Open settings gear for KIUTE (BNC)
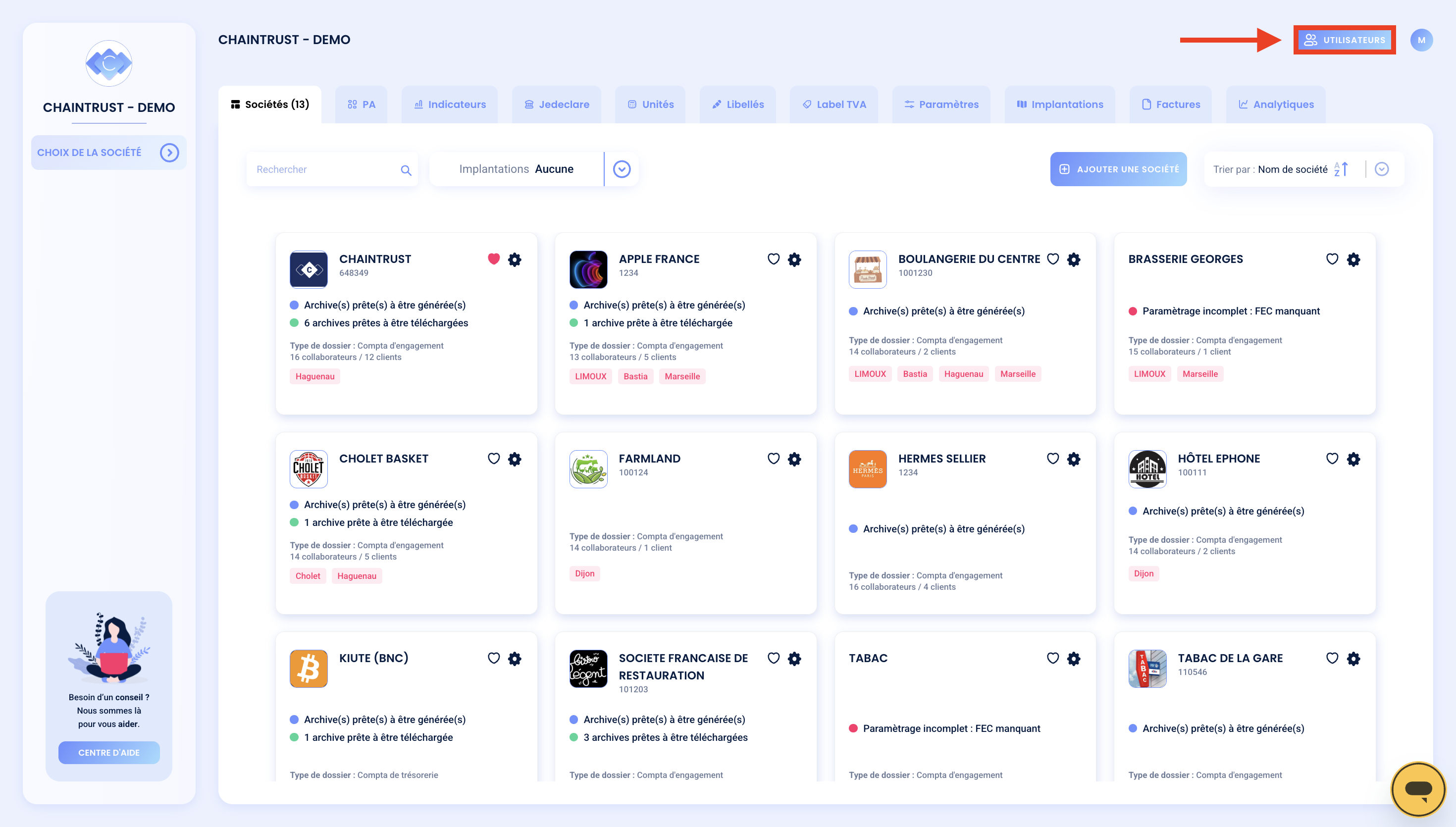 click(x=515, y=658)
